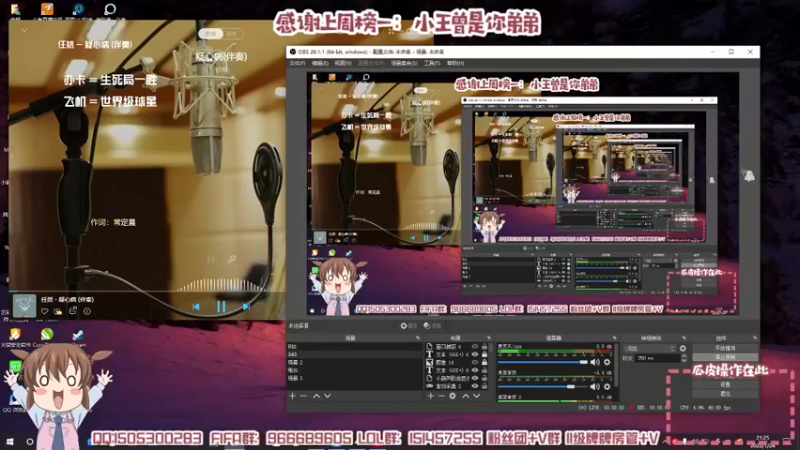Select the 场景 2 scene
Screen dimensions: 800x450
(354, 362)
